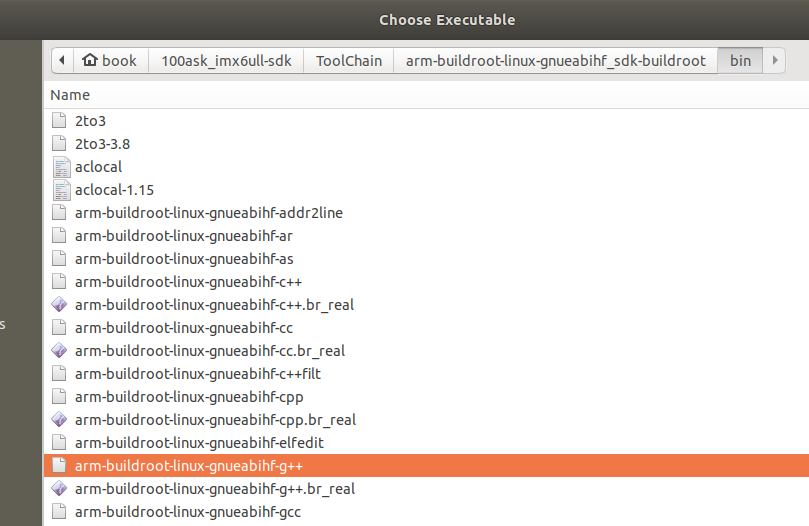809x526 pixels.
Task: Pick the arm-buildroot-linux-gnueabihf-elfedit file
Action: [x=426, y=442]
